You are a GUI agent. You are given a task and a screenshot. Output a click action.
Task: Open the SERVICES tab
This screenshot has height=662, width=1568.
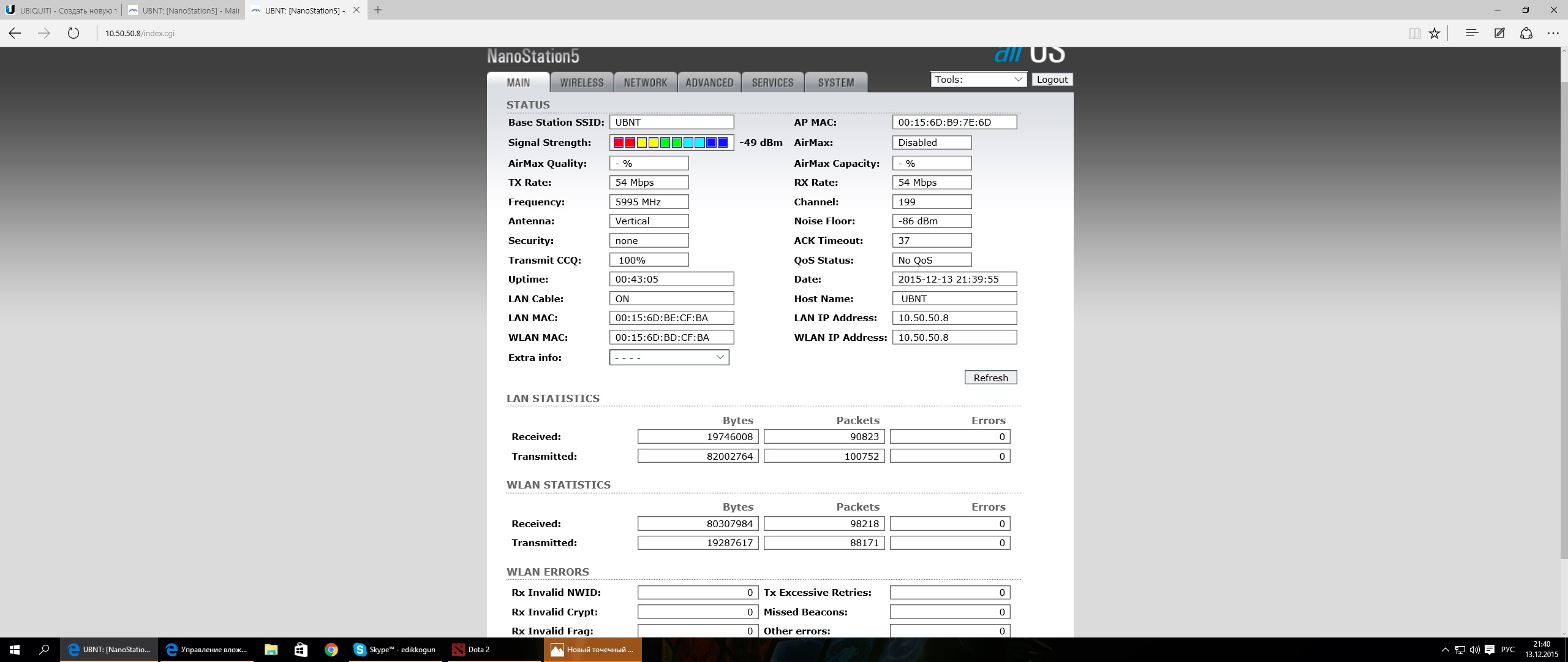(x=773, y=83)
